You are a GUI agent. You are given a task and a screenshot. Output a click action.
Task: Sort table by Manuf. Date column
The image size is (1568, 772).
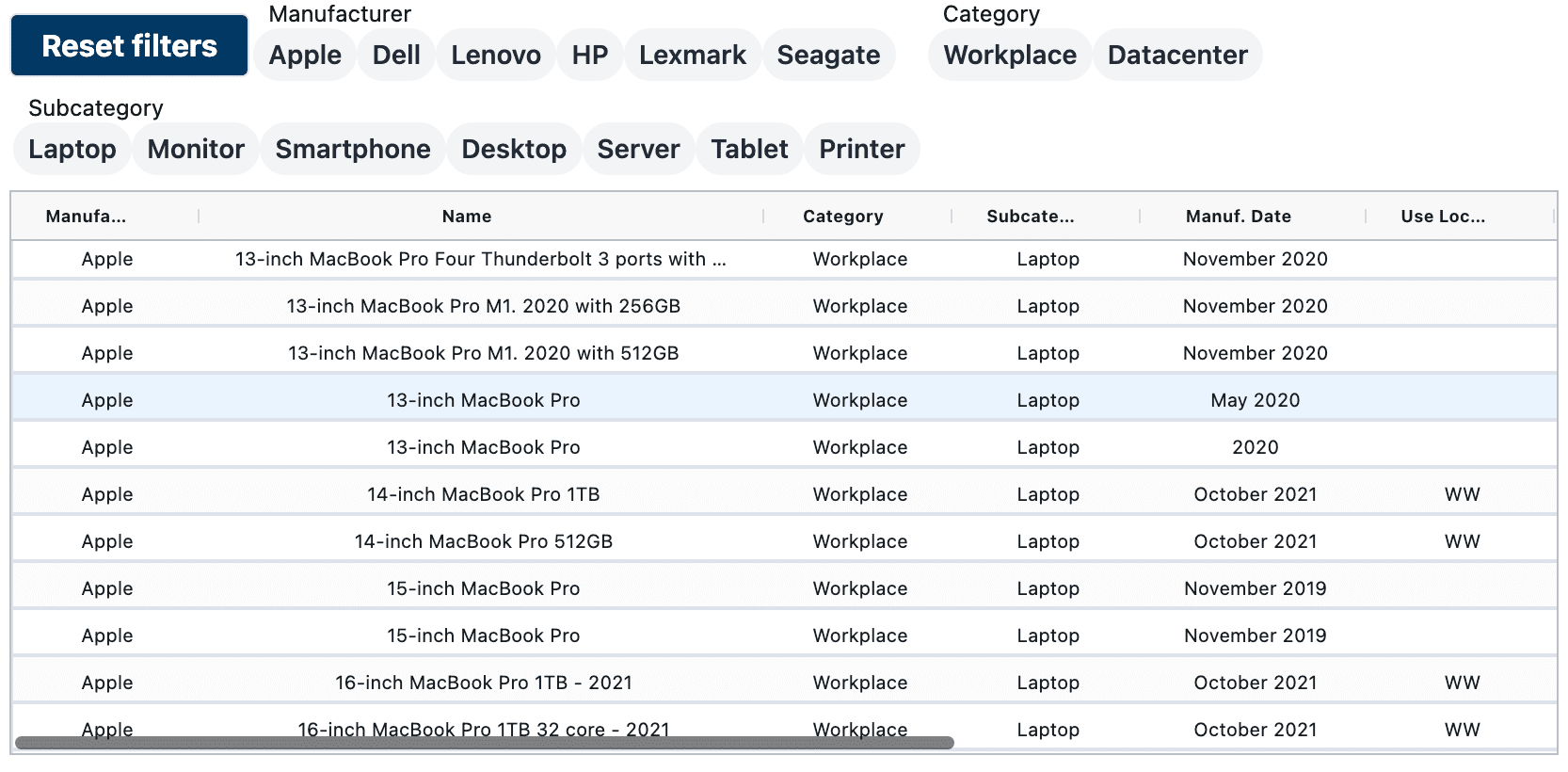1238,217
